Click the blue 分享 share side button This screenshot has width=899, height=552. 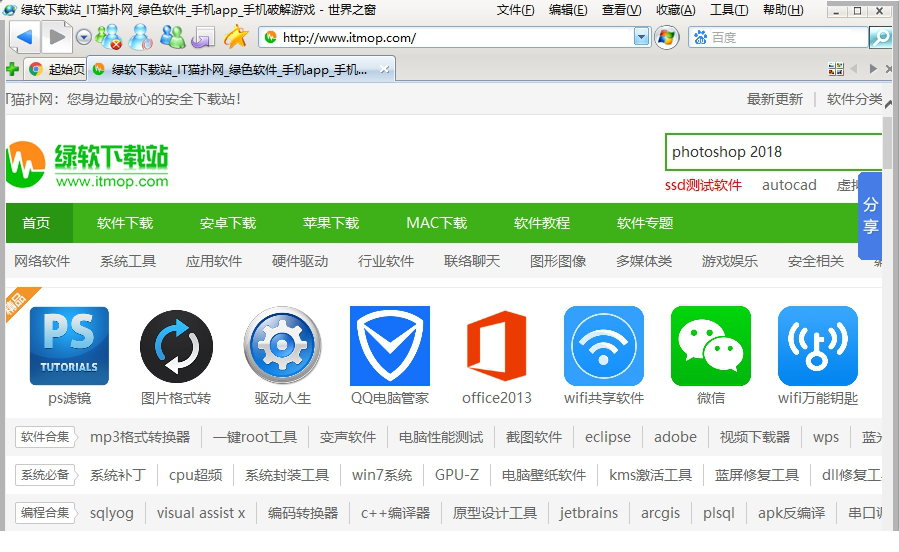(870, 216)
